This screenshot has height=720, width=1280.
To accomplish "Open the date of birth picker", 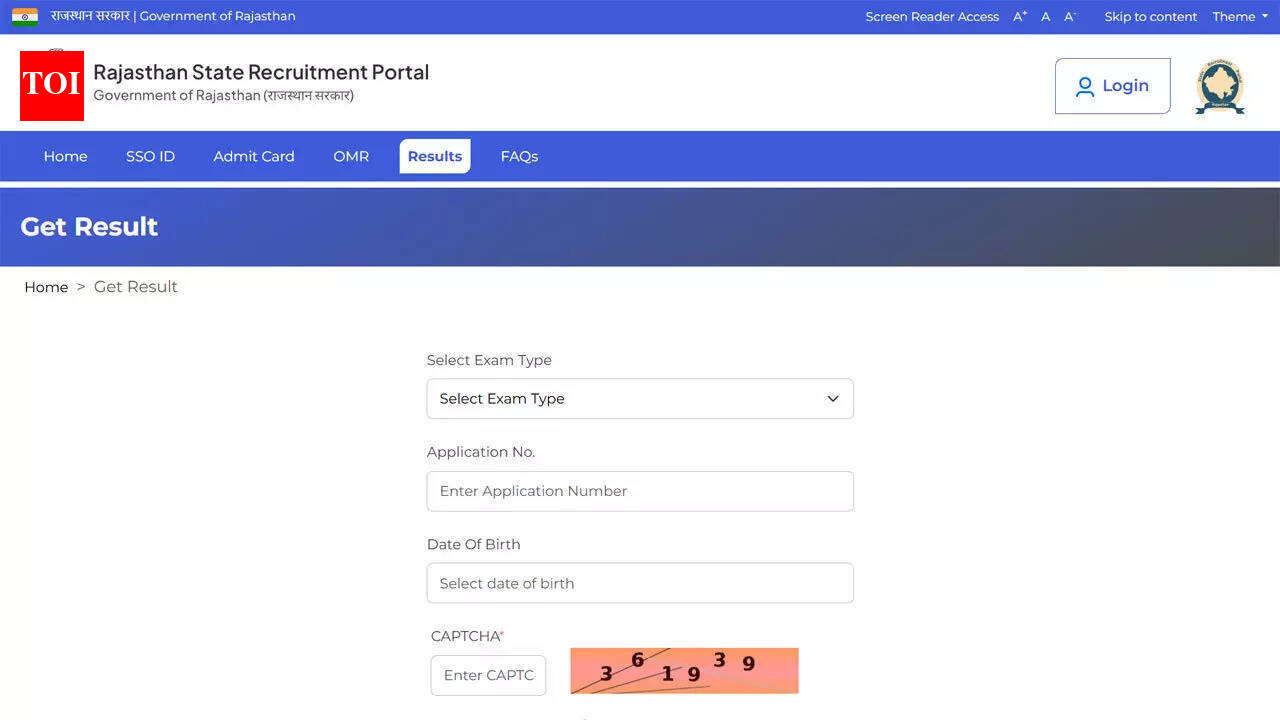I will [x=640, y=583].
